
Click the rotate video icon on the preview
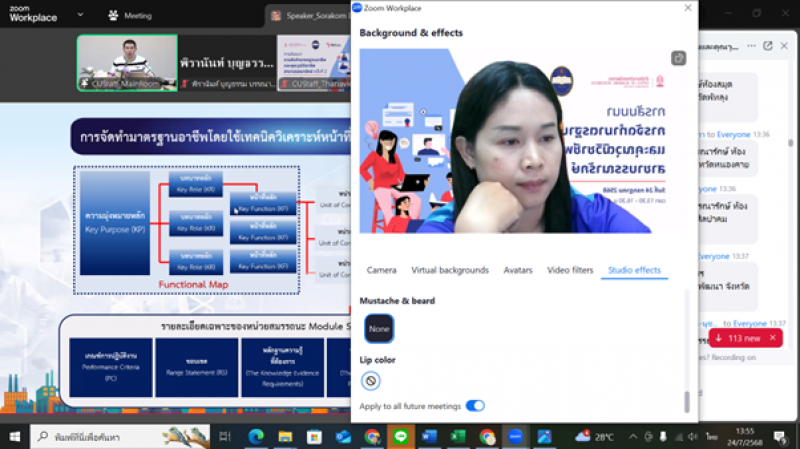pyautogui.click(x=679, y=58)
